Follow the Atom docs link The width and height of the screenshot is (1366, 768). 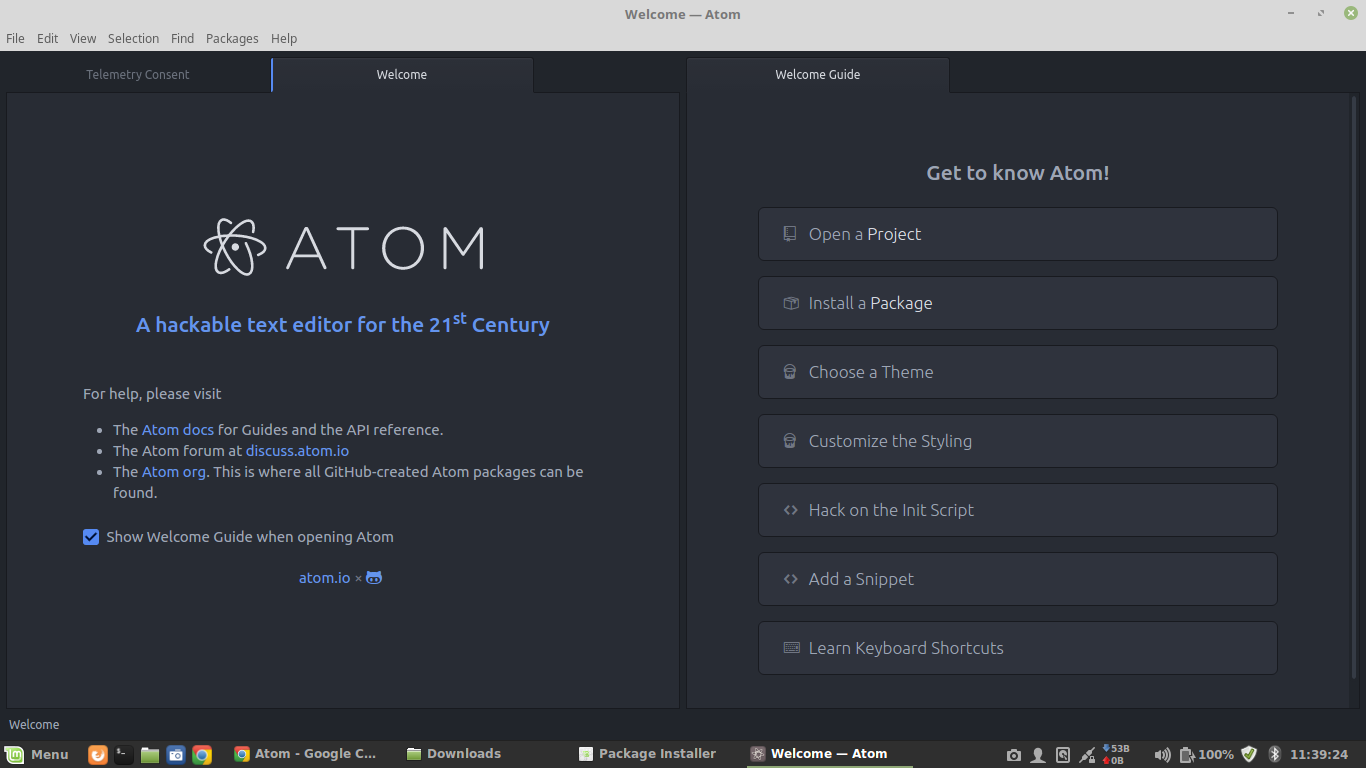click(178, 430)
